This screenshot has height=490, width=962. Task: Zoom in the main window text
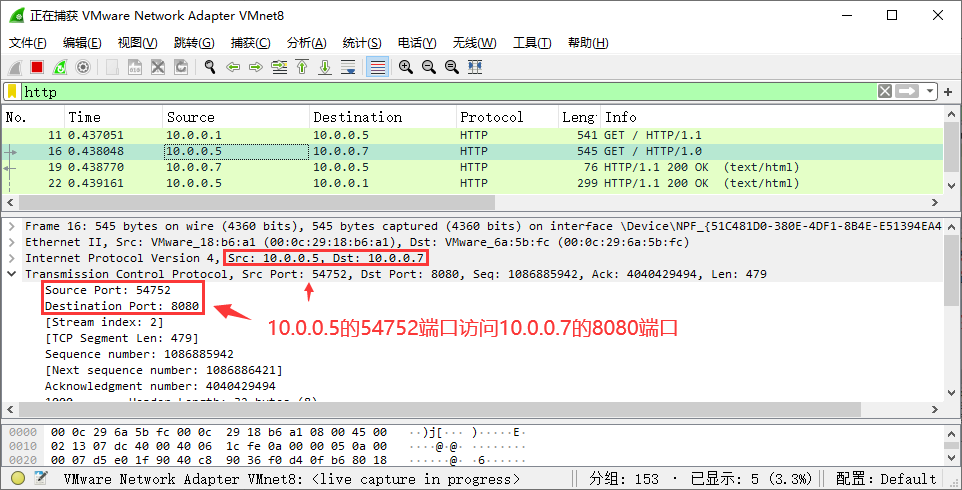pos(406,67)
